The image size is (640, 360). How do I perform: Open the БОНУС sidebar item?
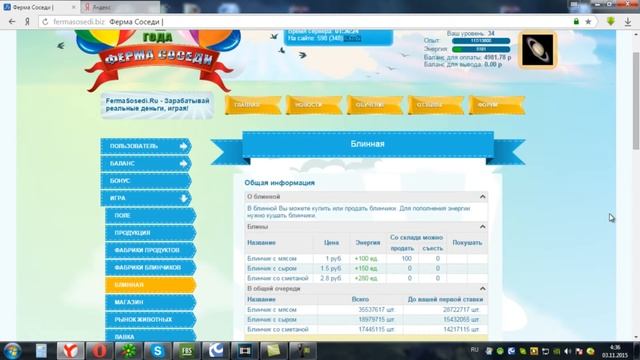146,181
